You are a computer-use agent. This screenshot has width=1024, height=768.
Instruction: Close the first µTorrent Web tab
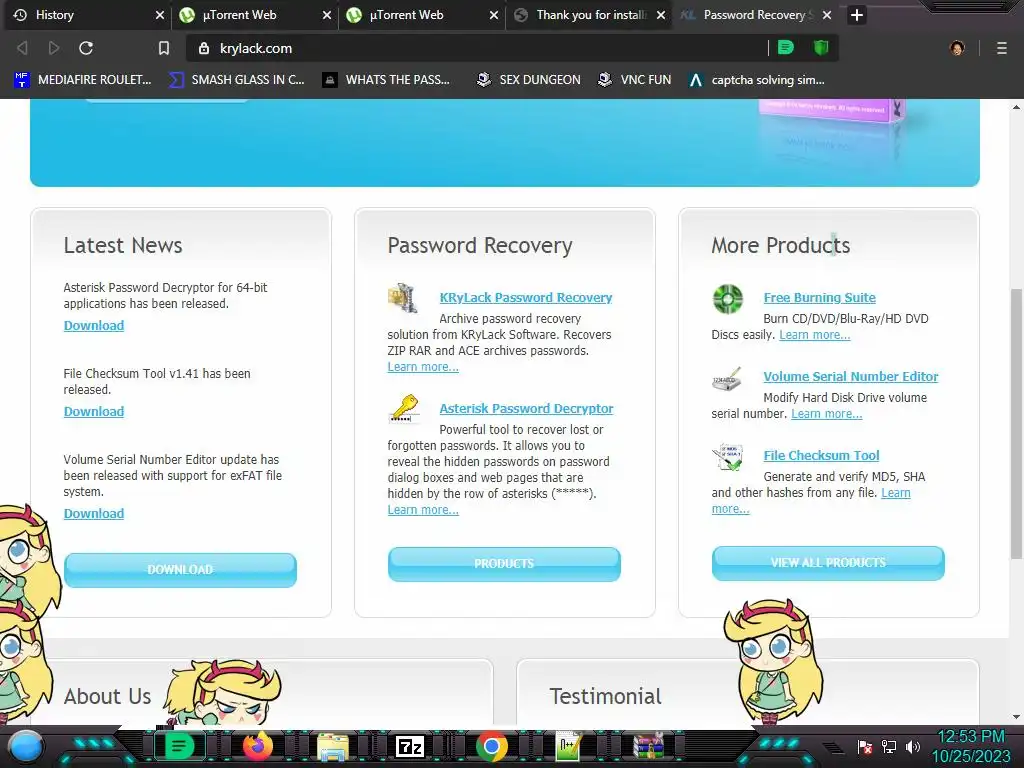pos(327,15)
